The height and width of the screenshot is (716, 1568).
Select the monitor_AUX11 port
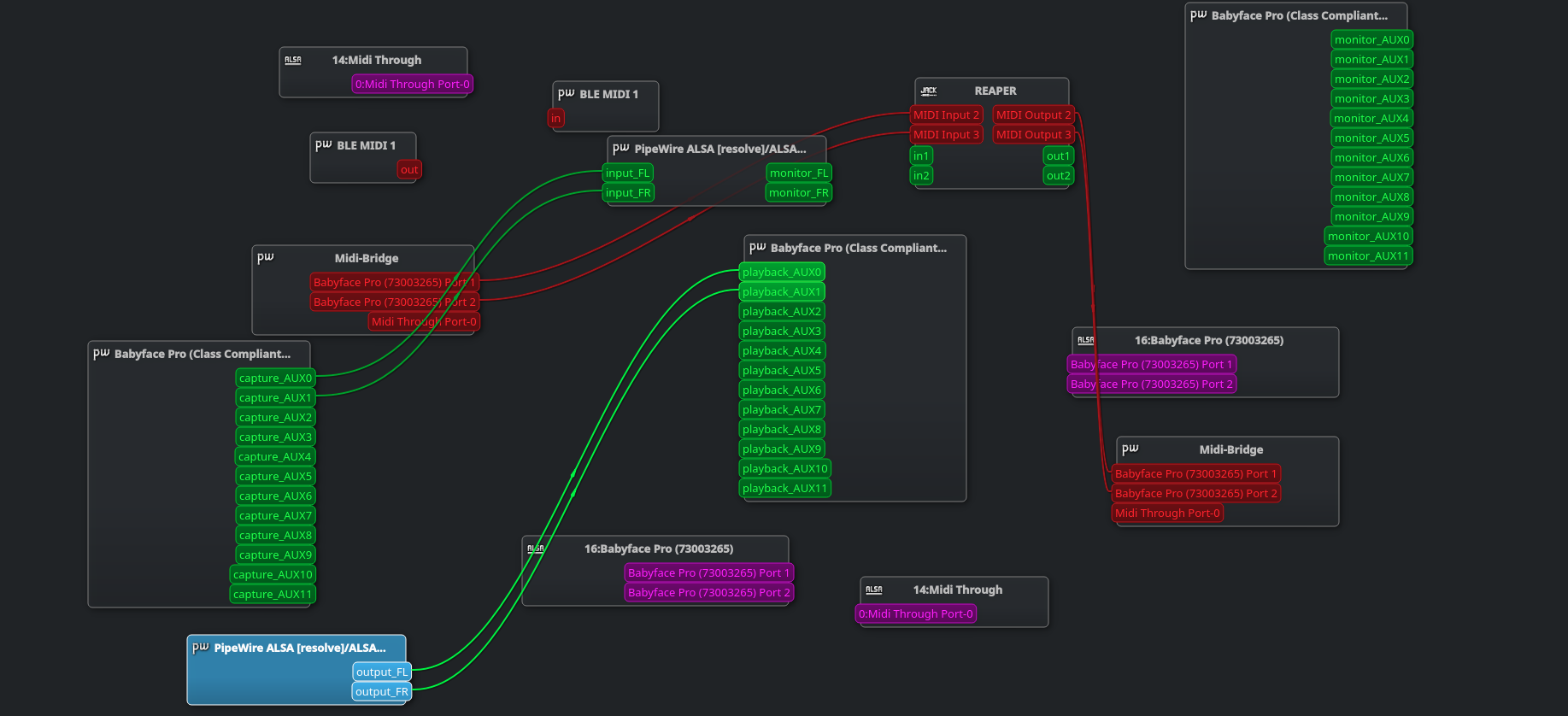[x=1368, y=255]
